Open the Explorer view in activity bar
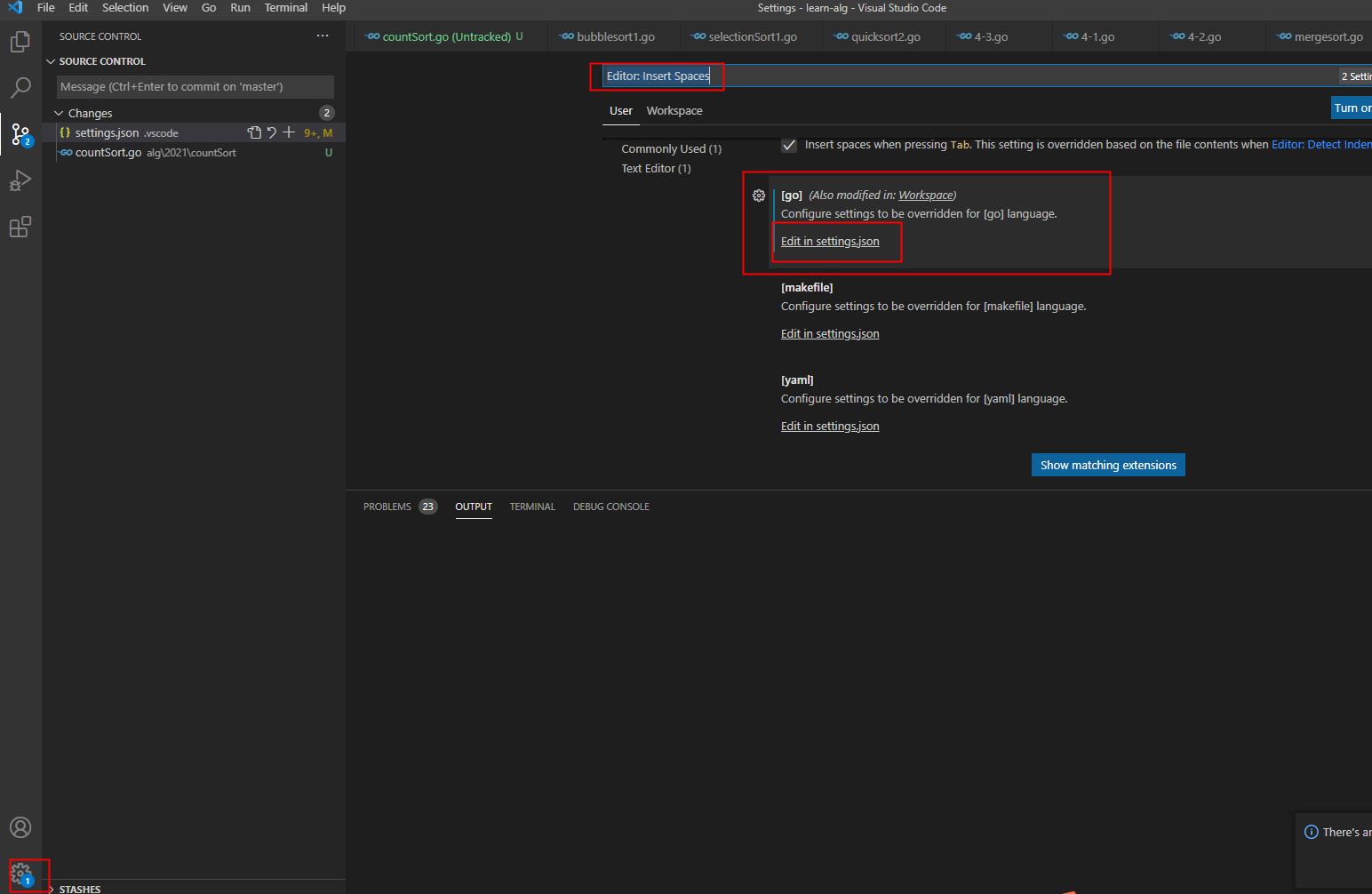 click(x=20, y=42)
